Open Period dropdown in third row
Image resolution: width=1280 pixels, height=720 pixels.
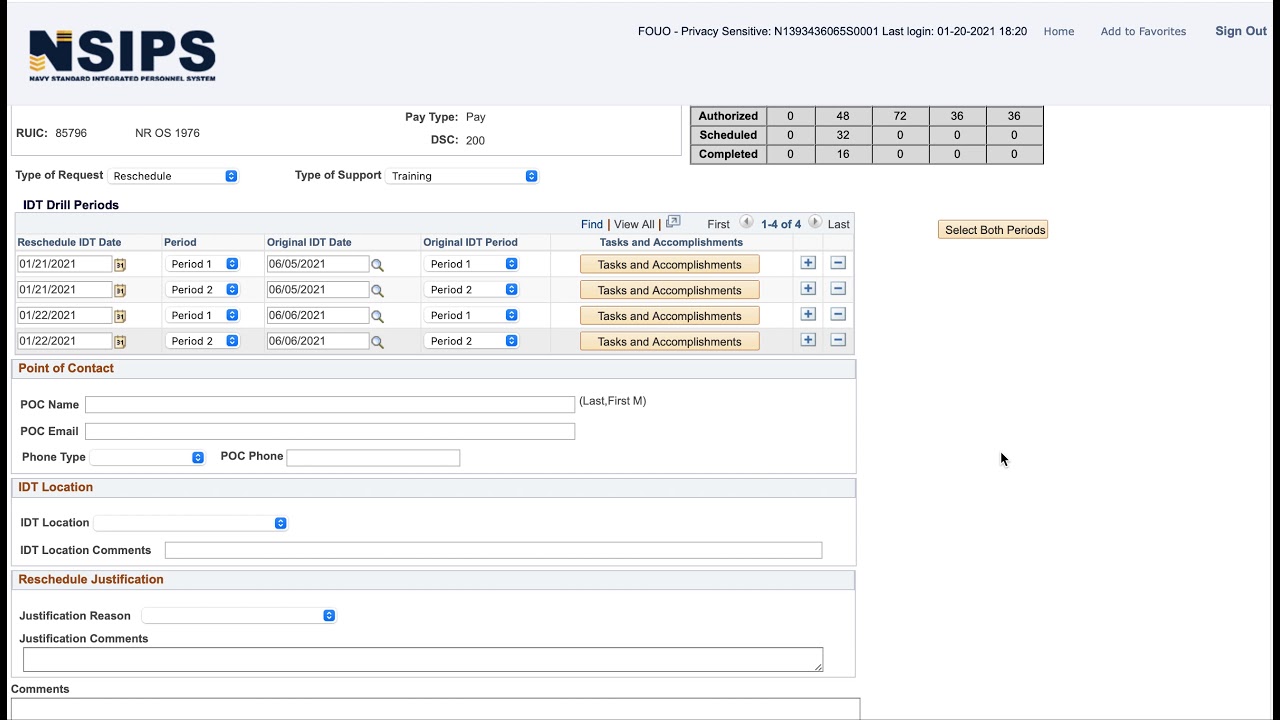tap(202, 315)
